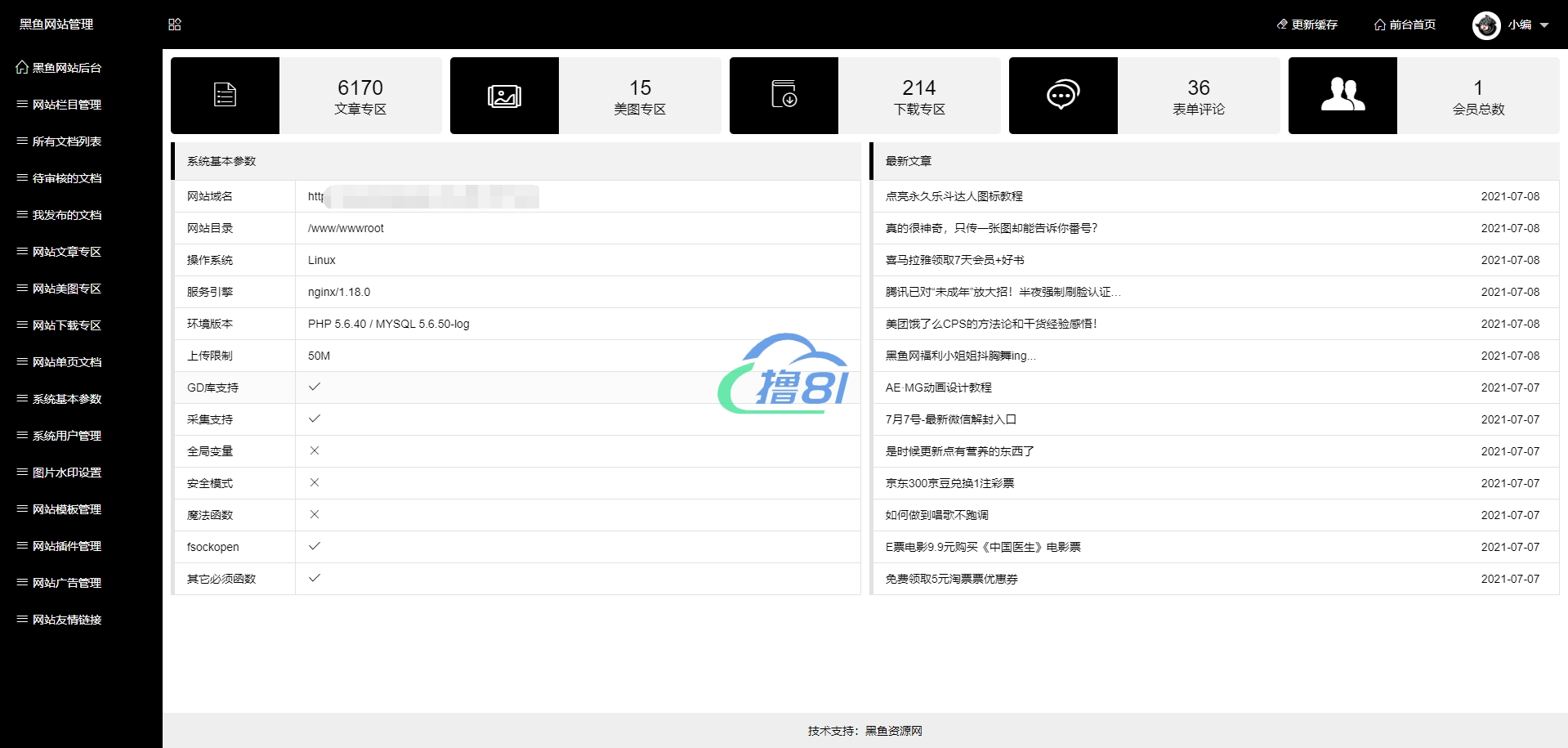This screenshot has width=1568, height=748.
Task: Click the sidebar collapse grid icon
Action: coord(175,25)
